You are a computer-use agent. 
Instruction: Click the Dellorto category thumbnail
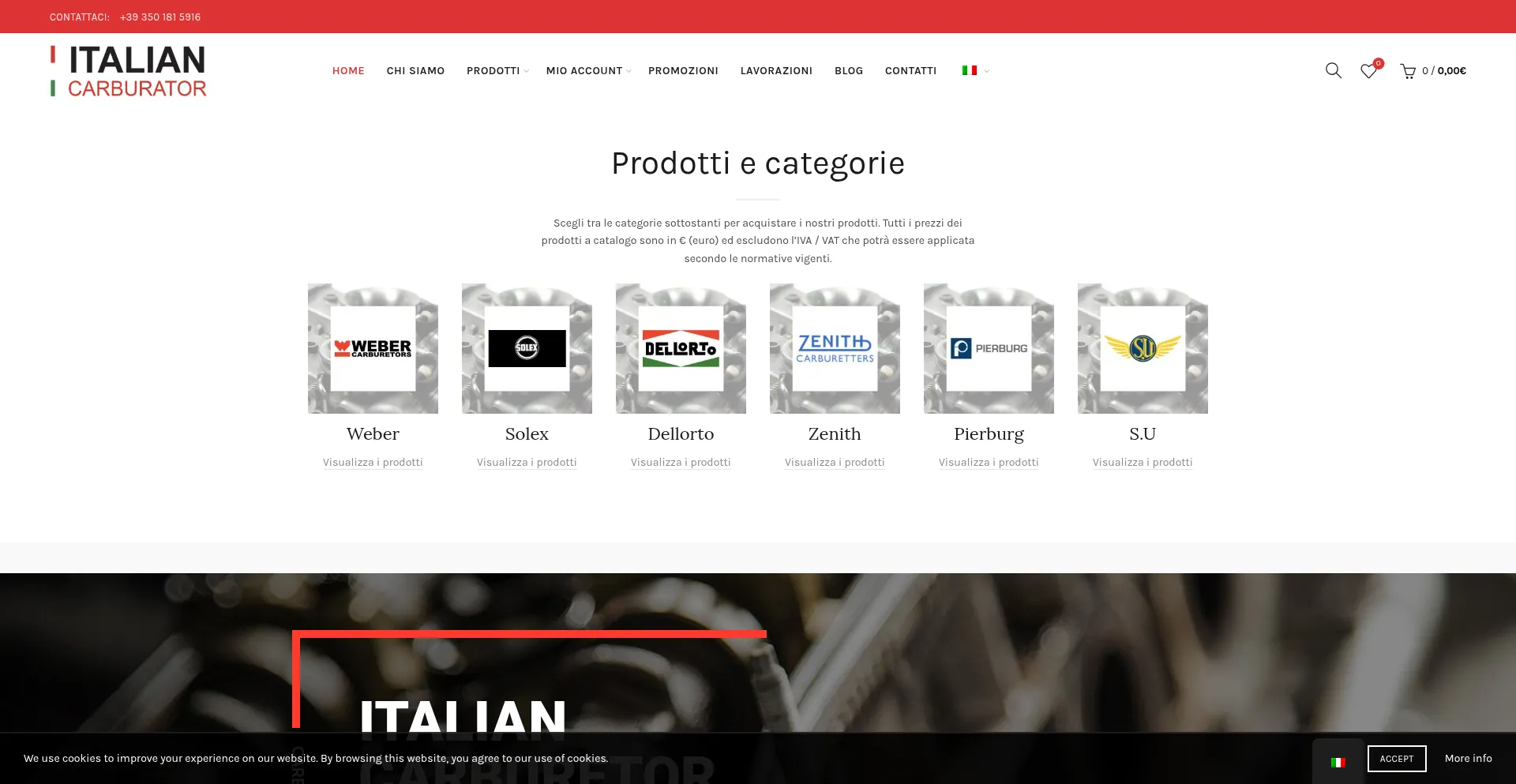pyautogui.click(x=681, y=348)
